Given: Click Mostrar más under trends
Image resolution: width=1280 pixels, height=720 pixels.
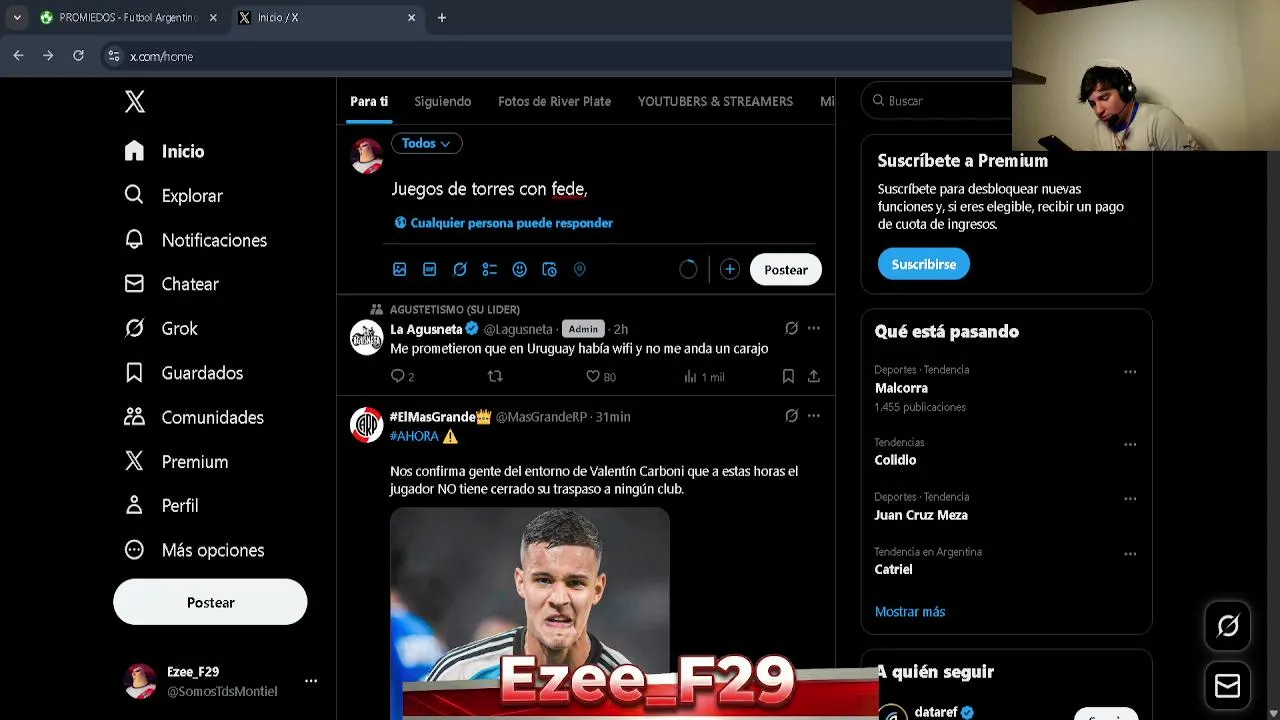Looking at the screenshot, I should 910,612.
